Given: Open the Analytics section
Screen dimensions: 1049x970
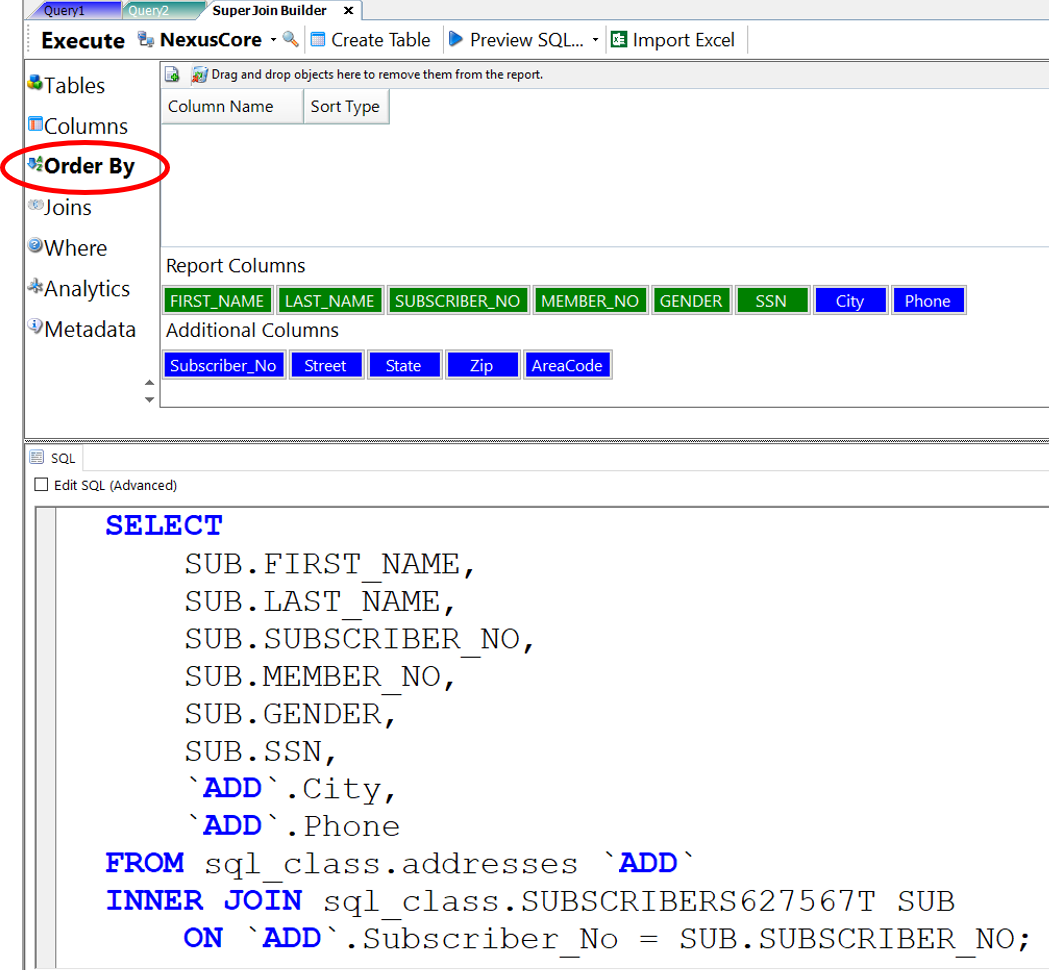Looking at the screenshot, I should pos(79,289).
